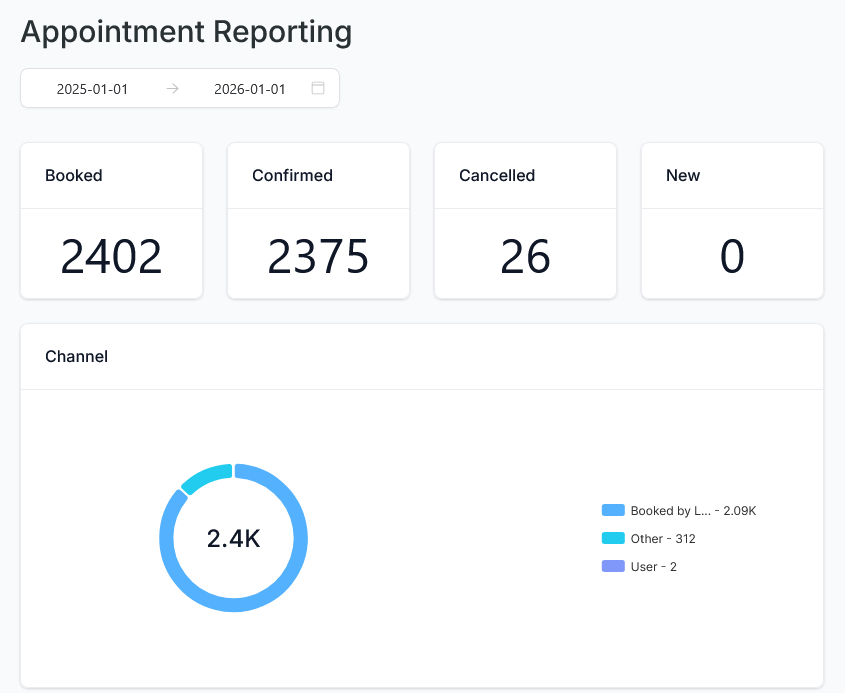Viewport: 845px width, 693px height.
Task: Click the arrow between start and end dates
Action: [172, 88]
